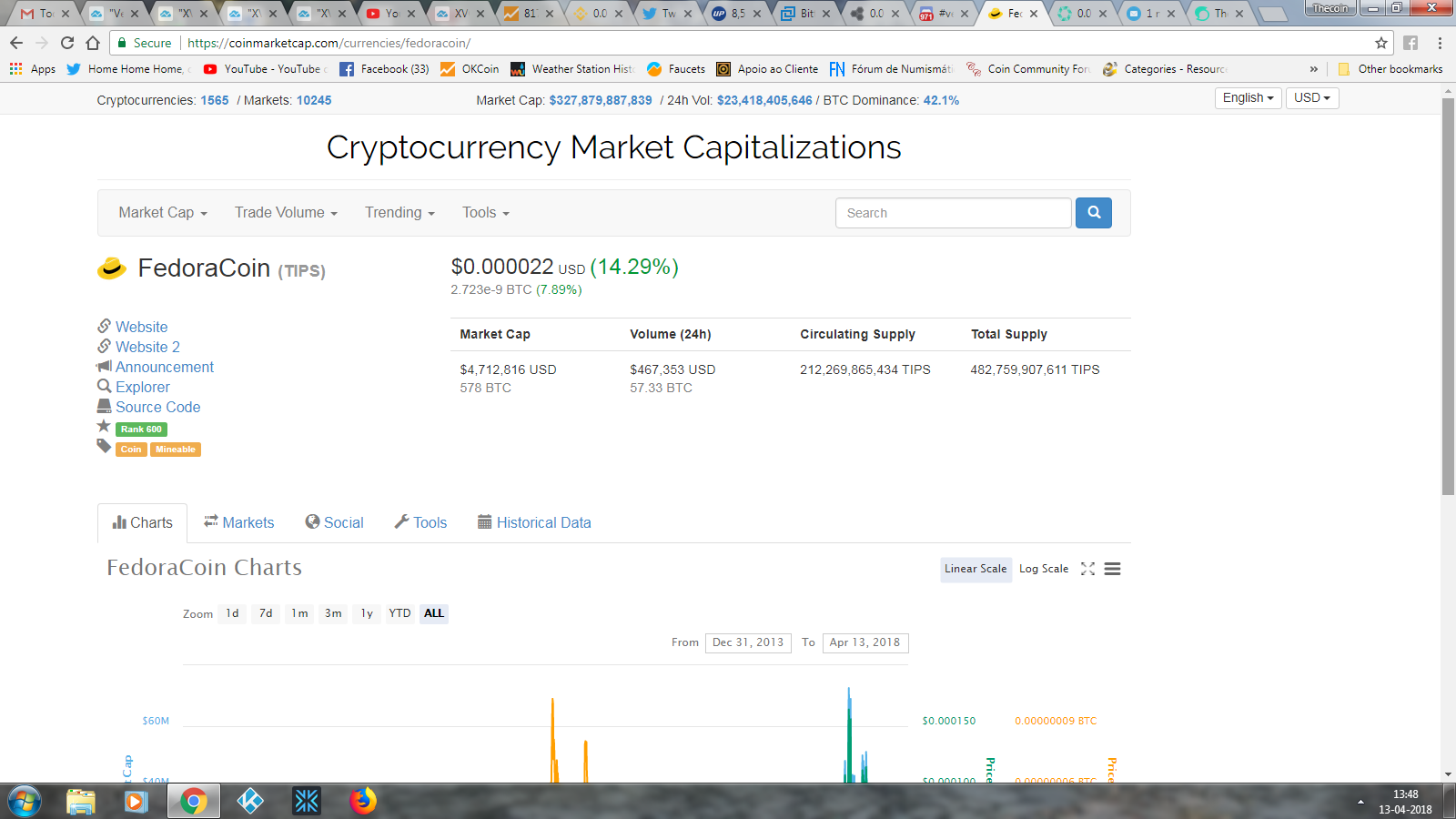This screenshot has width=1456, height=819.
Task: Click Facebook extension icon in toolbar
Action: (x=1410, y=43)
